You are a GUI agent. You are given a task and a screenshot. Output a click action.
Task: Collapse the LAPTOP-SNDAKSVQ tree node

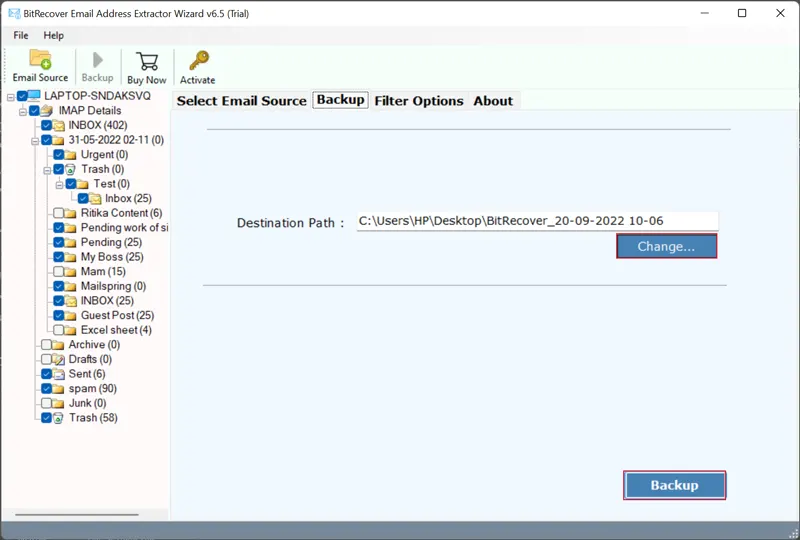pos(11,97)
